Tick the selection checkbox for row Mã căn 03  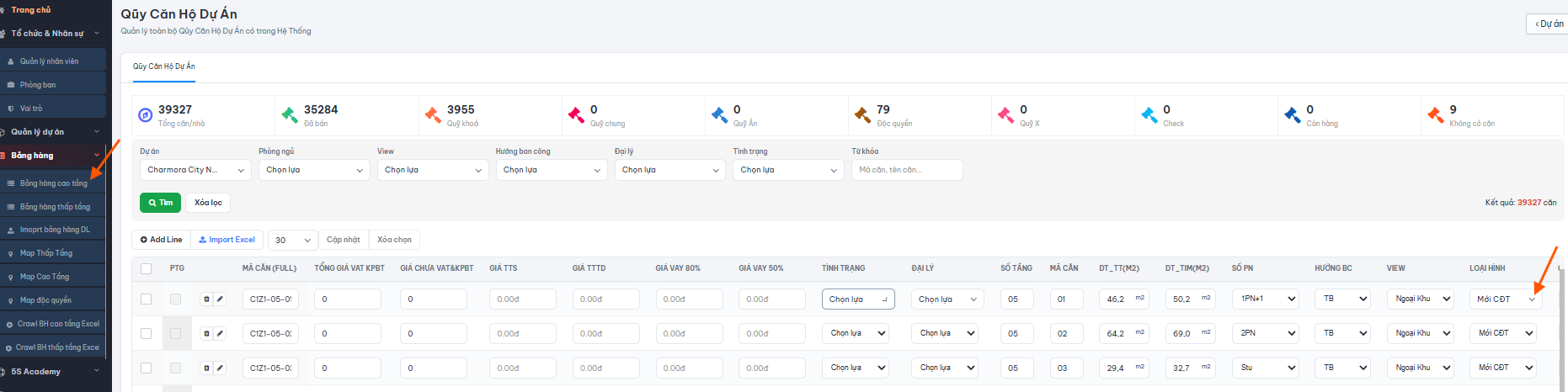point(146,368)
